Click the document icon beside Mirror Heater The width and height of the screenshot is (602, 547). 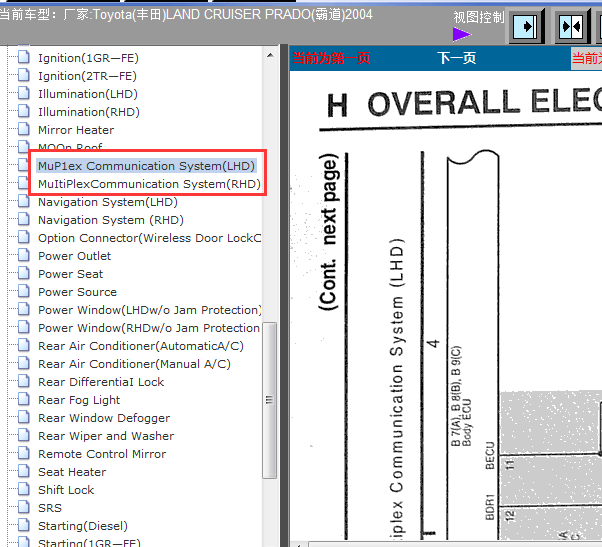(24, 130)
